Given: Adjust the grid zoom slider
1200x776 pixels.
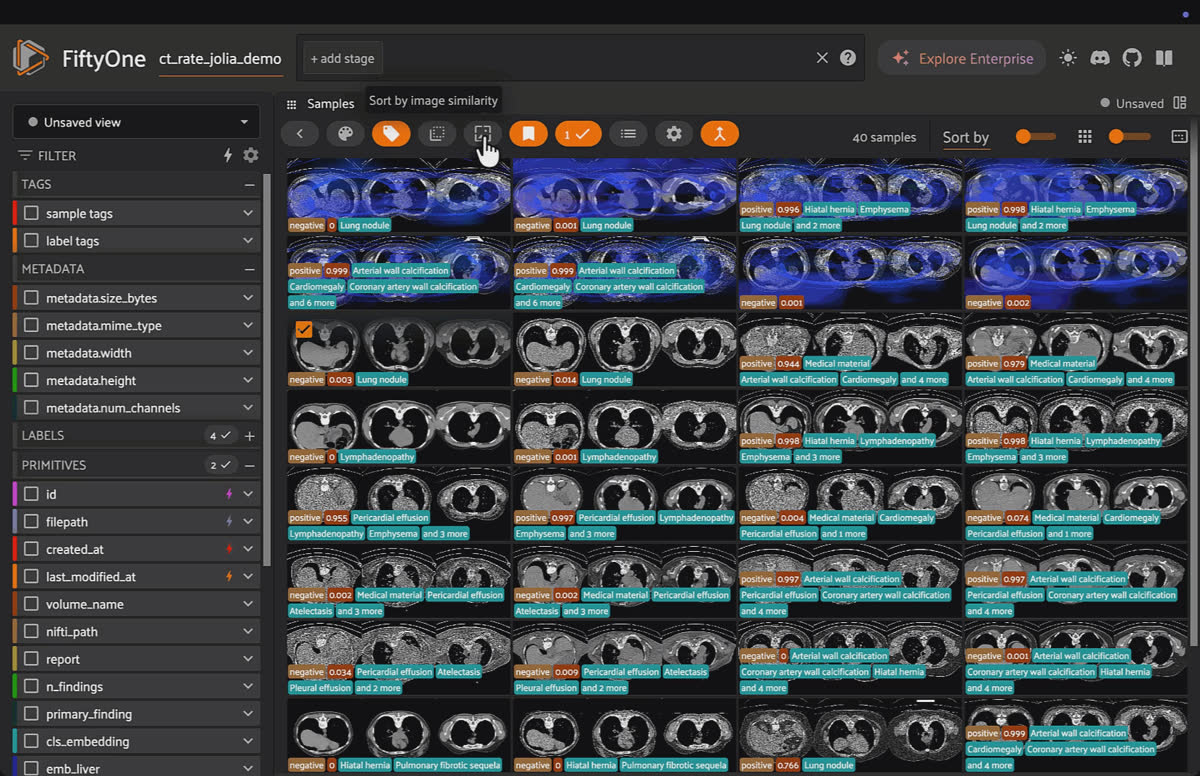Looking at the screenshot, I should [x=1130, y=136].
